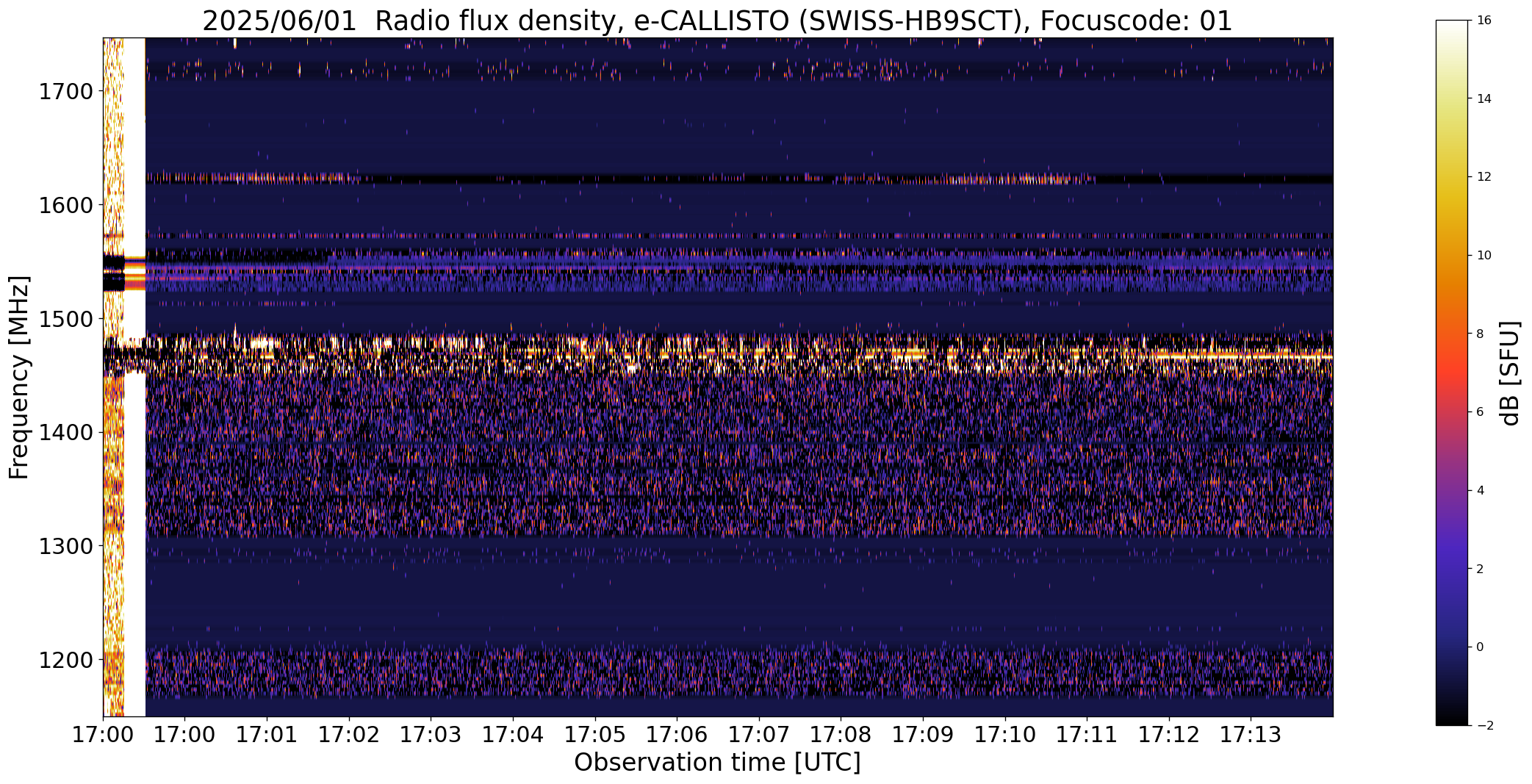This screenshot has width=1532, height=784.
Task: Click the colorbar tick value 2
Action: tap(1481, 569)
